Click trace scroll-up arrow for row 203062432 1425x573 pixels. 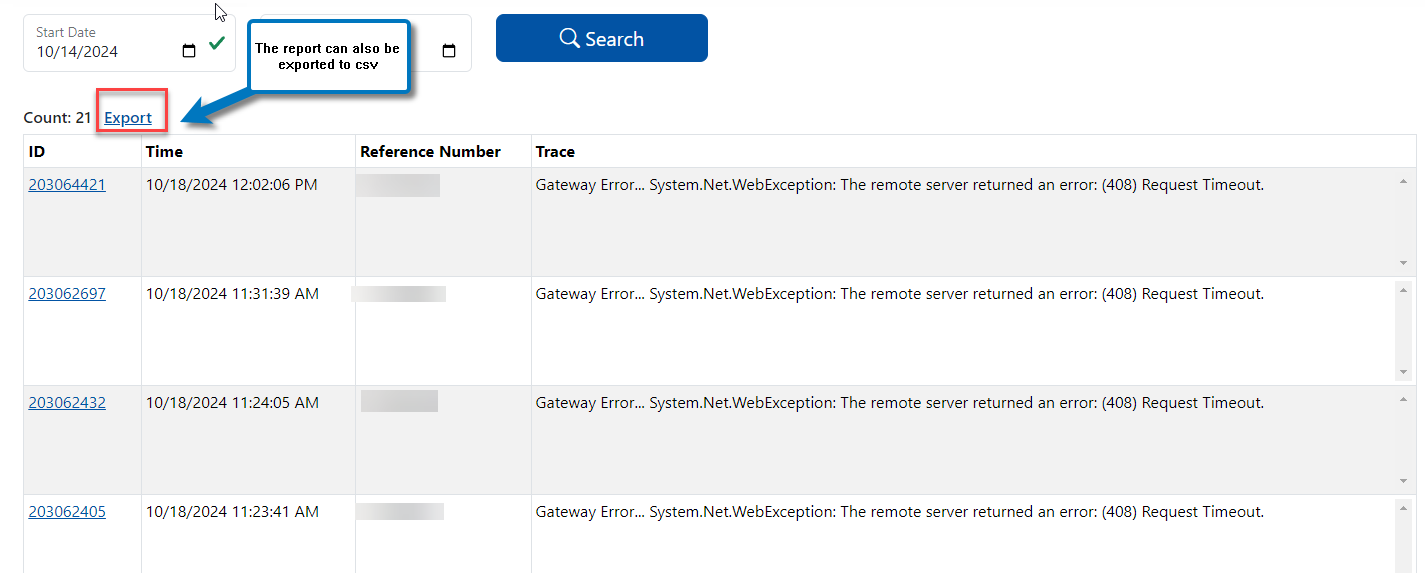coord(1404,399)
